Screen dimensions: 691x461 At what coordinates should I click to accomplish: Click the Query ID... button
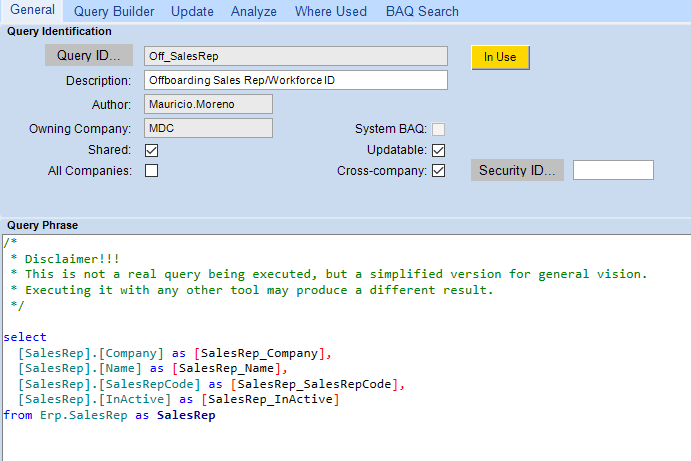[x=89, y=55]
